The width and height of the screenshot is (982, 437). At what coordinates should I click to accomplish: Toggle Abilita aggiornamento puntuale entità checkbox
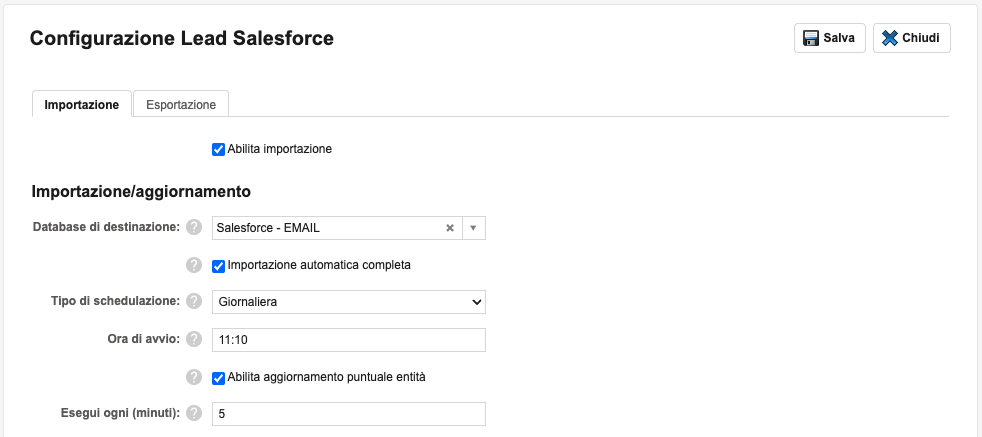(218, 378)
